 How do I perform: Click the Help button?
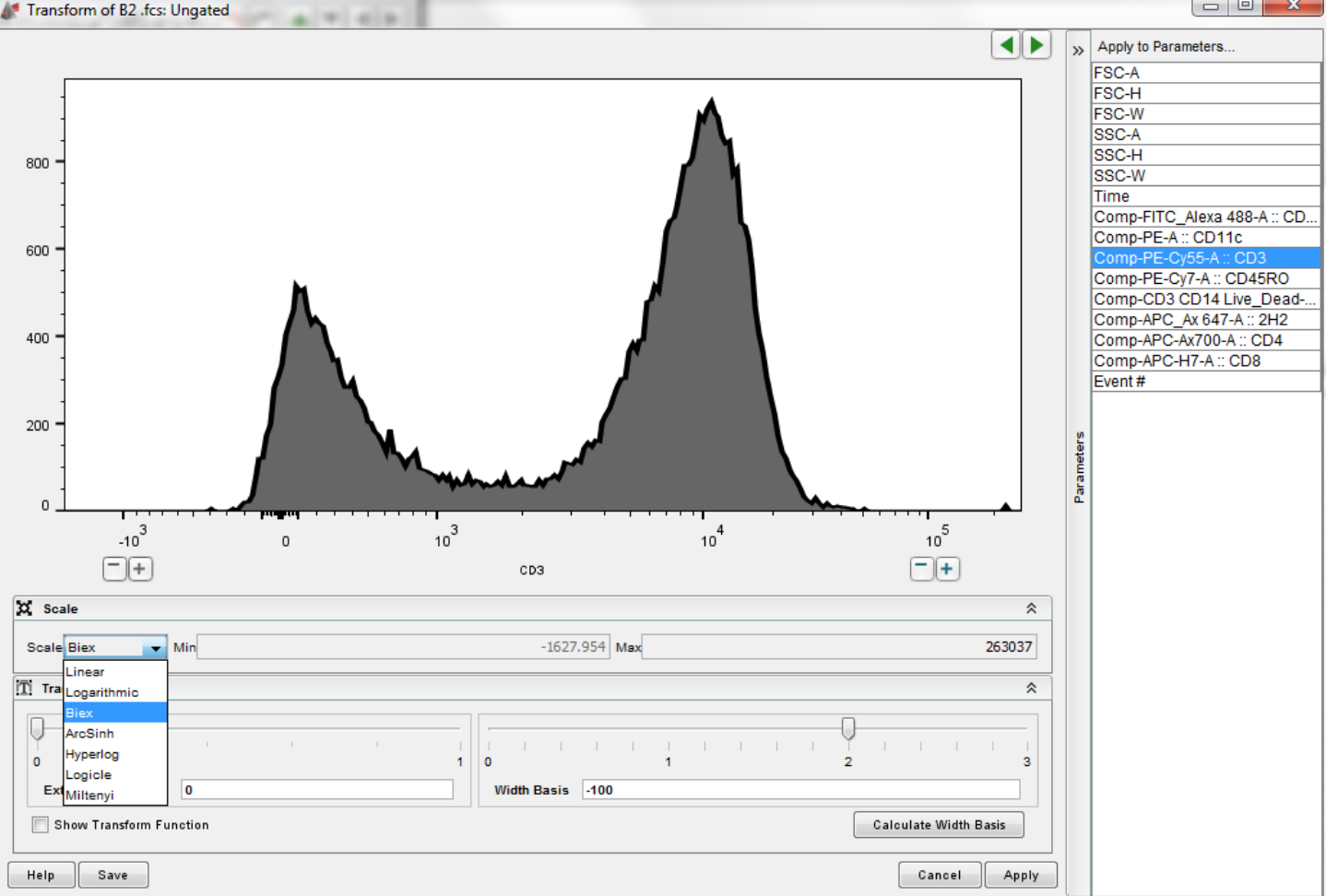coord(41,875)
